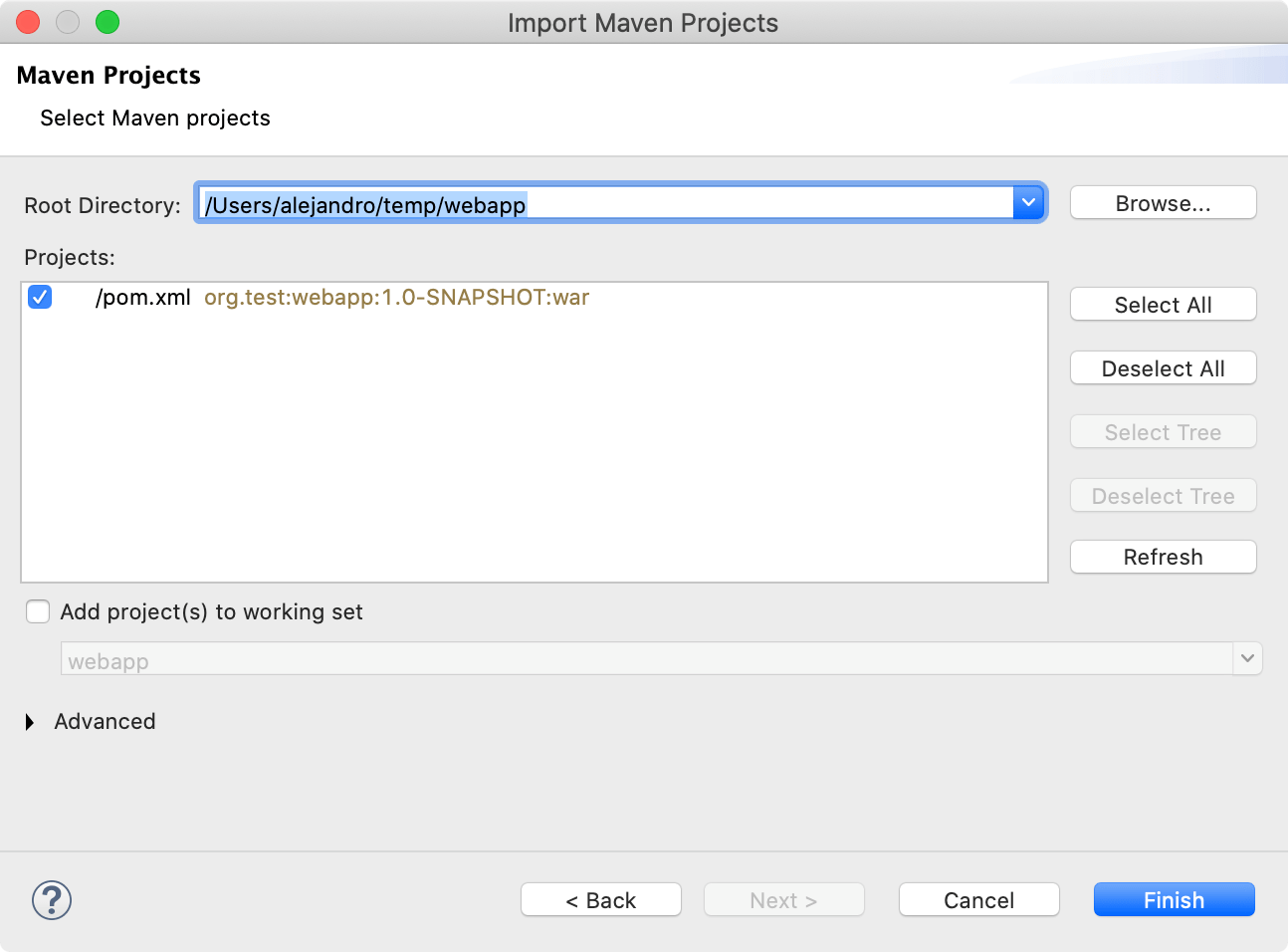
Task: Click the org.test:webapp:1.0-SNAPSHOT:war label
Action: point(396,297)
